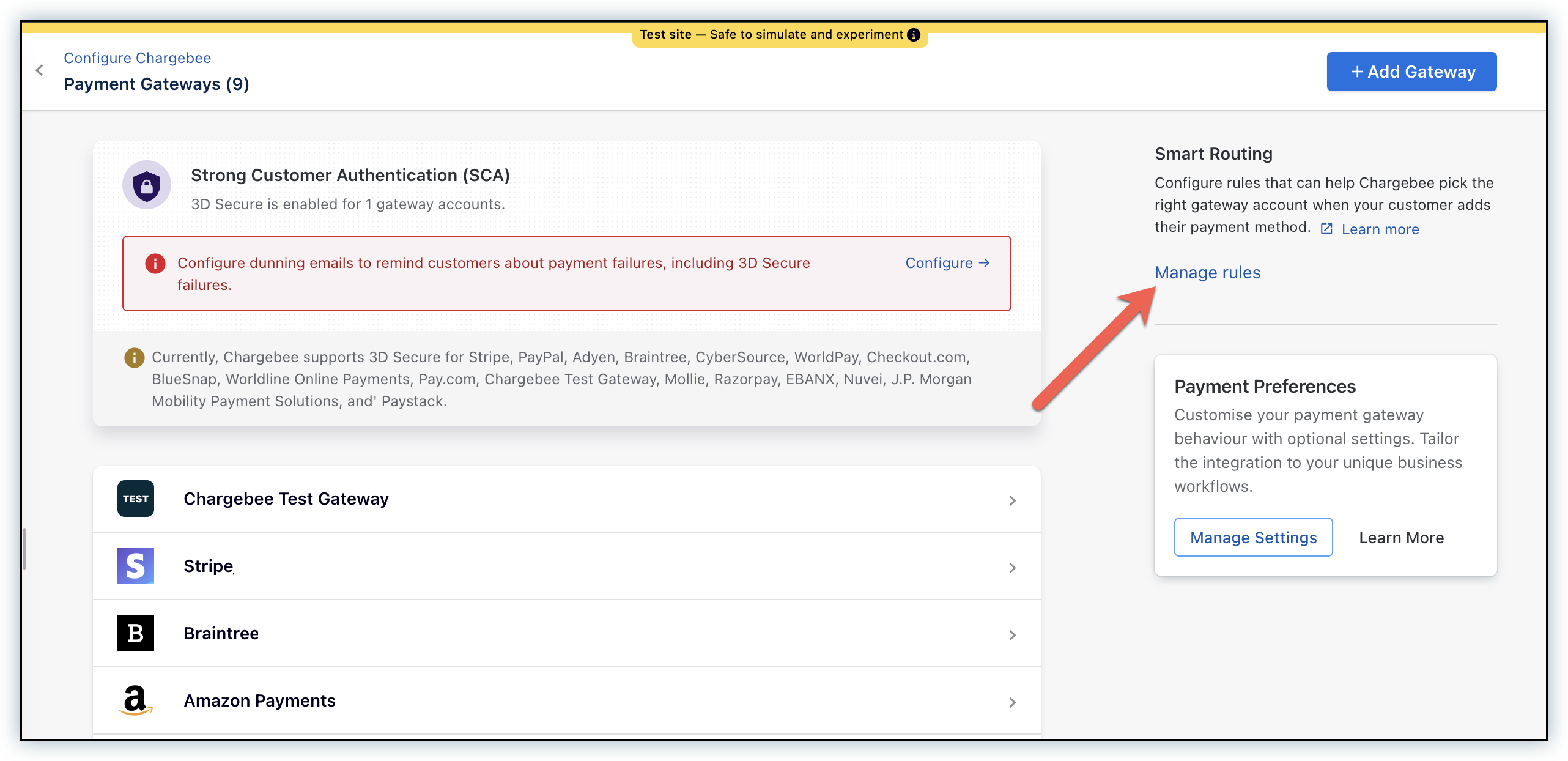Expand the Braintree row chevron
Screen dimensions: 1568x761
pyautogui.click(x=1012, y=635)
